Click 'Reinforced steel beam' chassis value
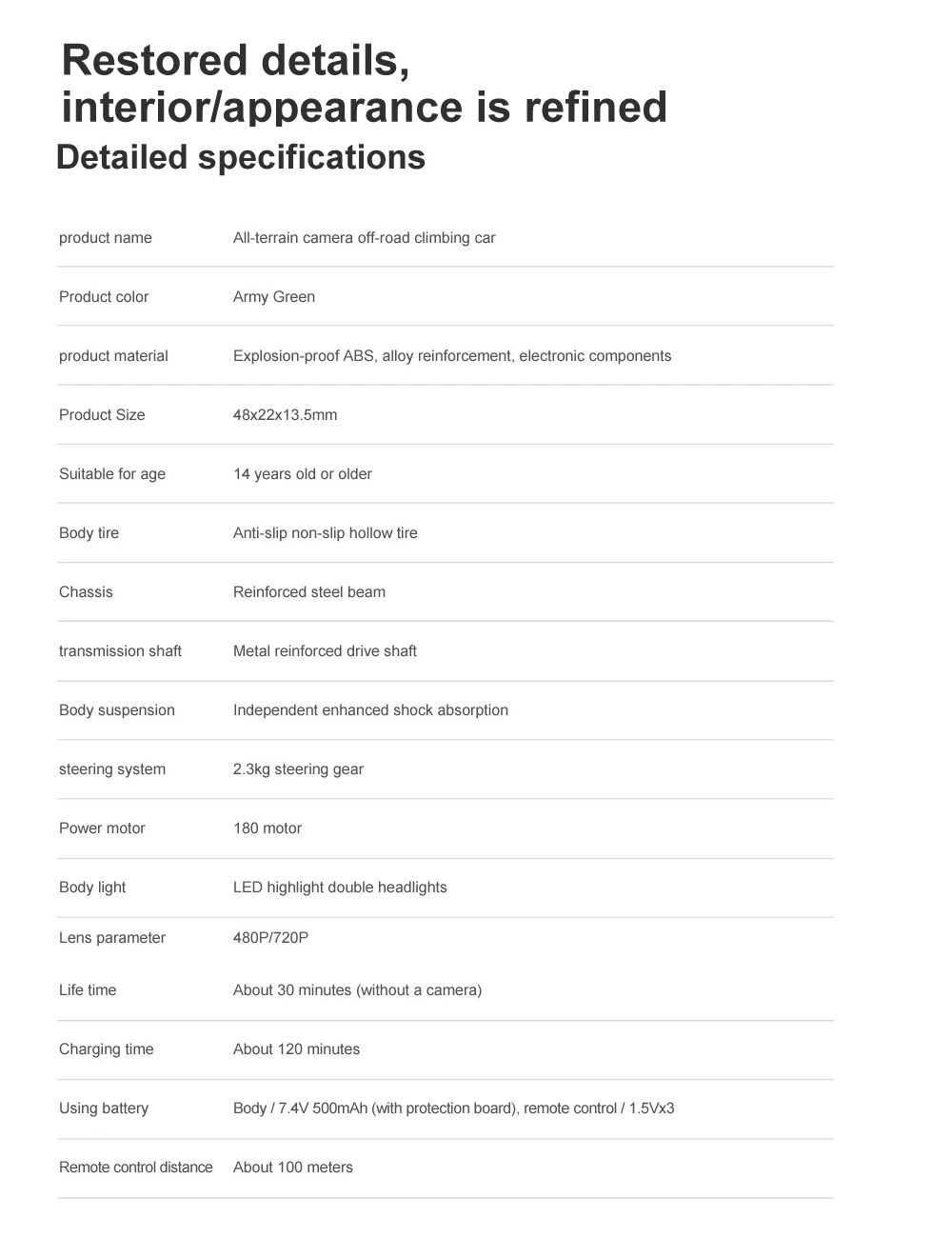Viewport: 952px width, 1238px height. 309,592
